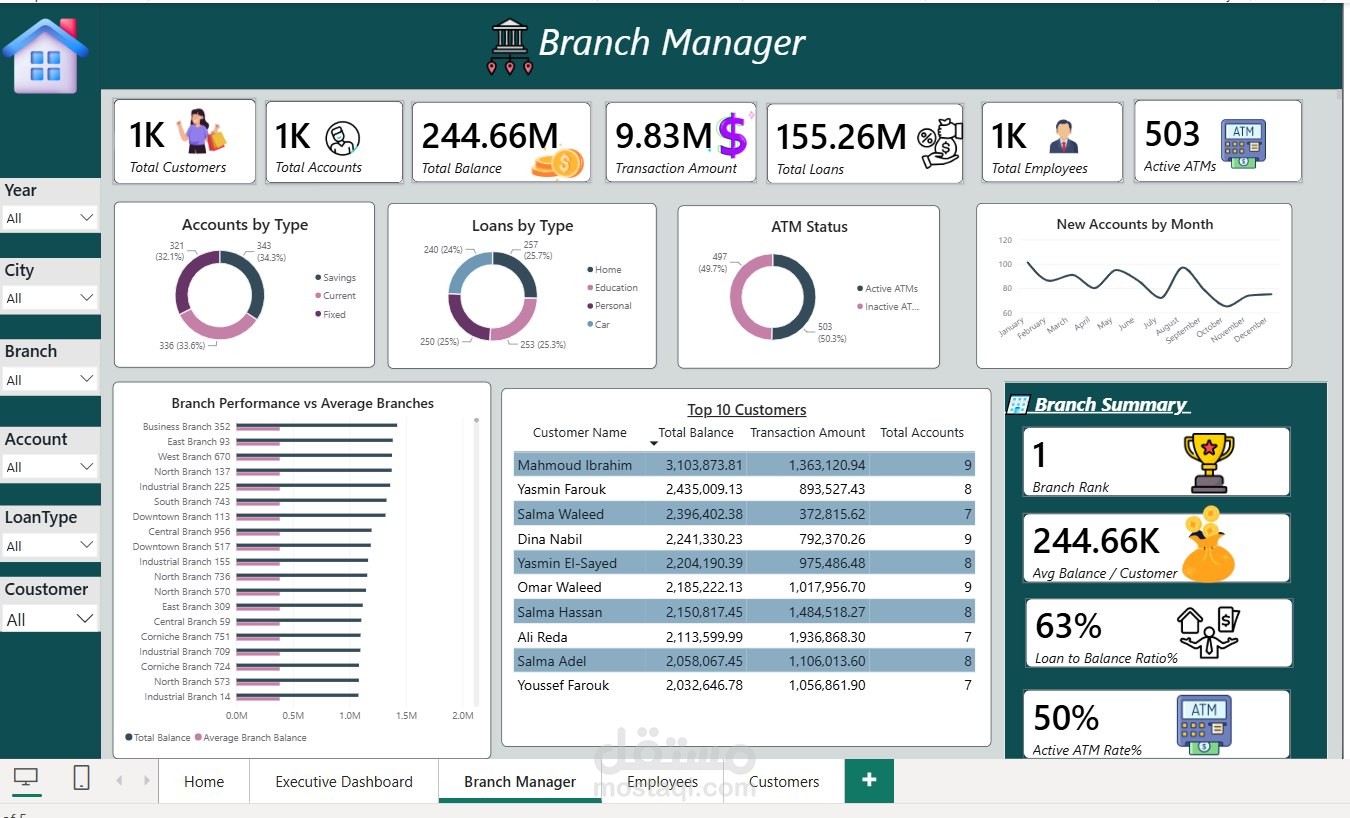
Task: Open the City filter dropdown
Action: 49,298
